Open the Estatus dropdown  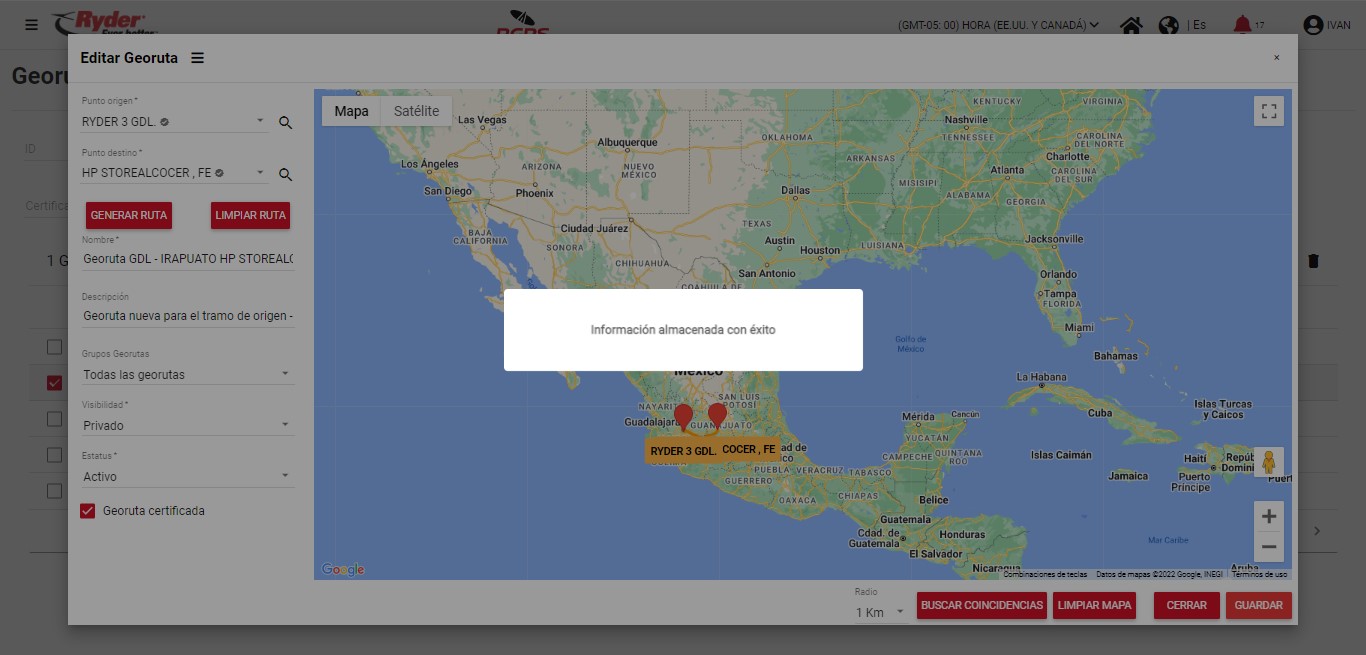point(187,477)
